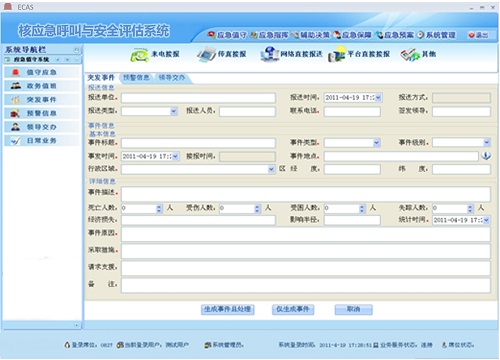This screenshot has height=360, width=500.
Task: Open 行政区域 combo box arrow
Action: point(271,169)
